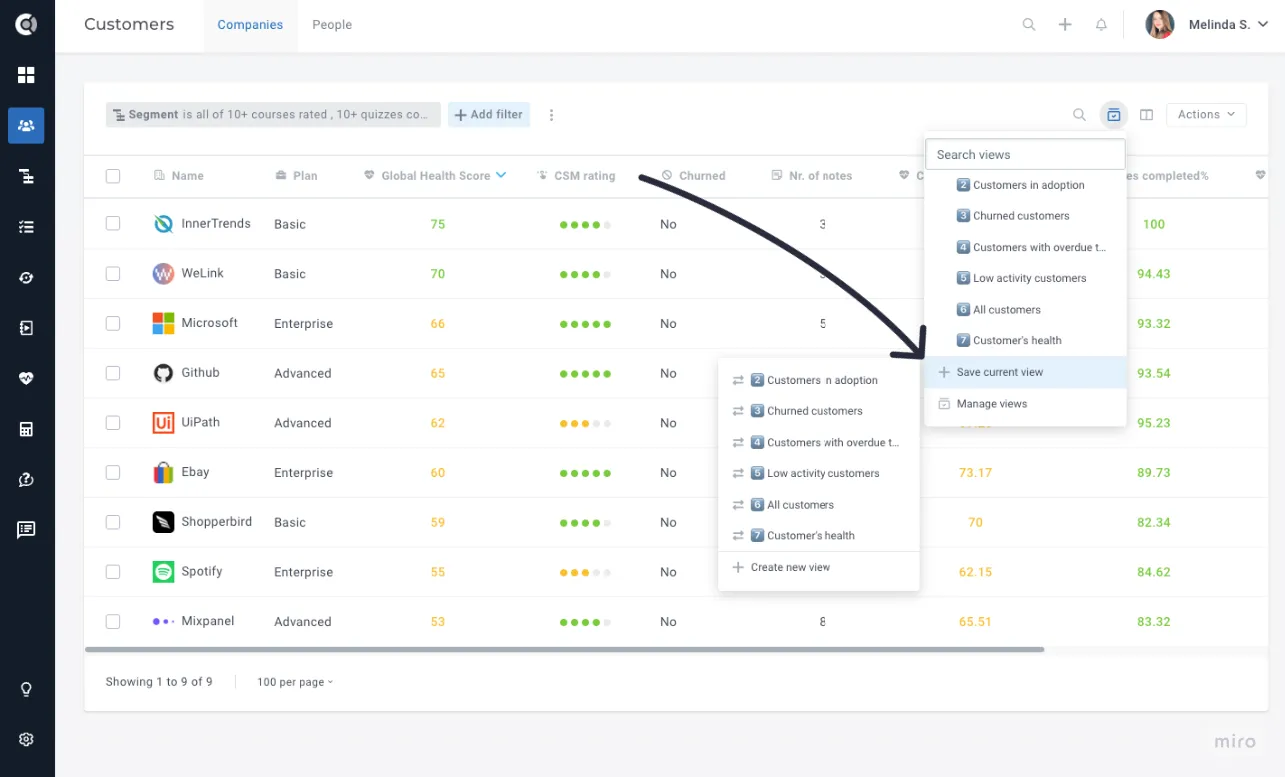Open the Customers people icon in sidebar
This screenshot has height=777, width=1285.
tap(26, 125)
